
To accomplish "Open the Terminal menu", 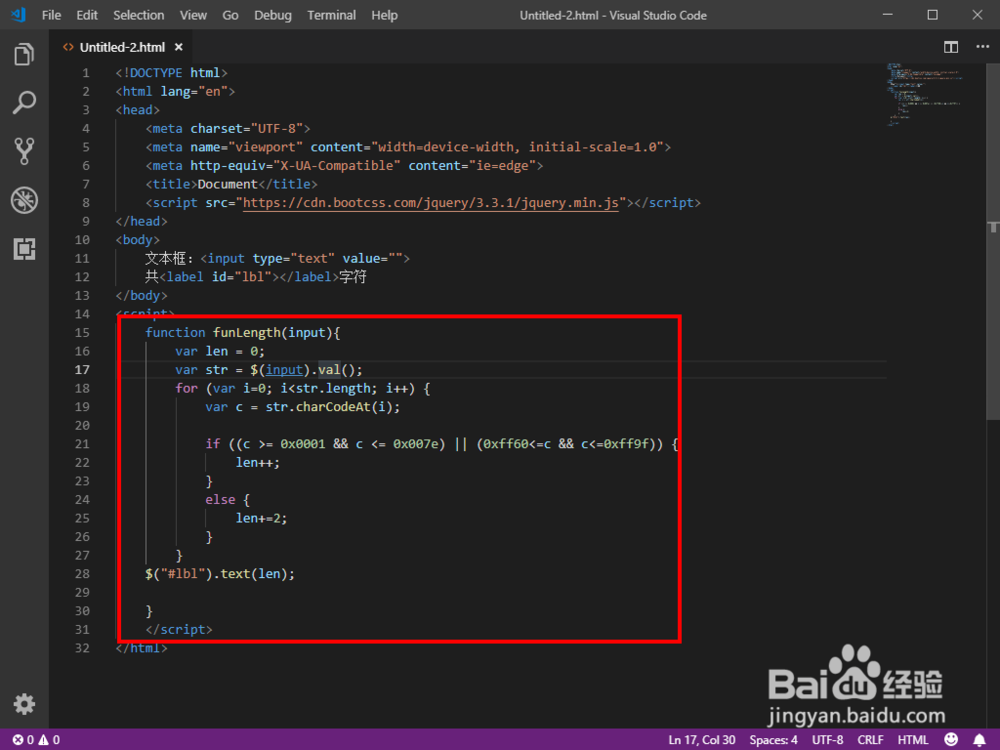I will (331, 15).
